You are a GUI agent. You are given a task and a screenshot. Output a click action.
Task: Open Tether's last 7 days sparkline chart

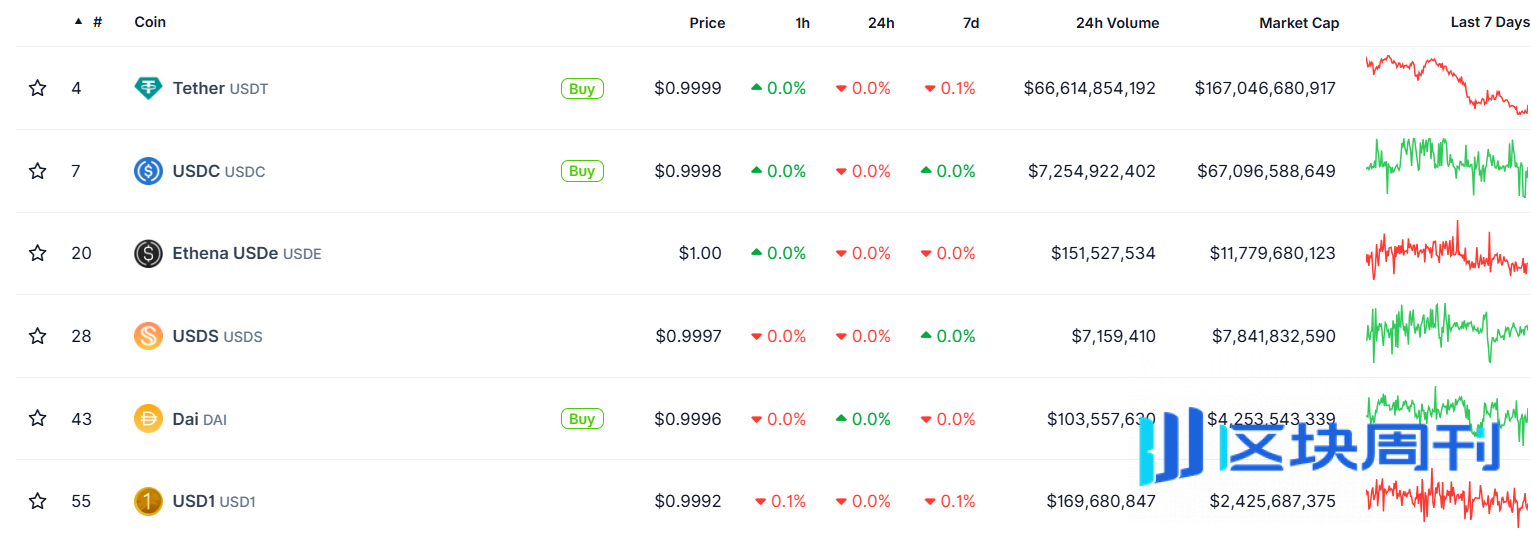pos(1446,85)
